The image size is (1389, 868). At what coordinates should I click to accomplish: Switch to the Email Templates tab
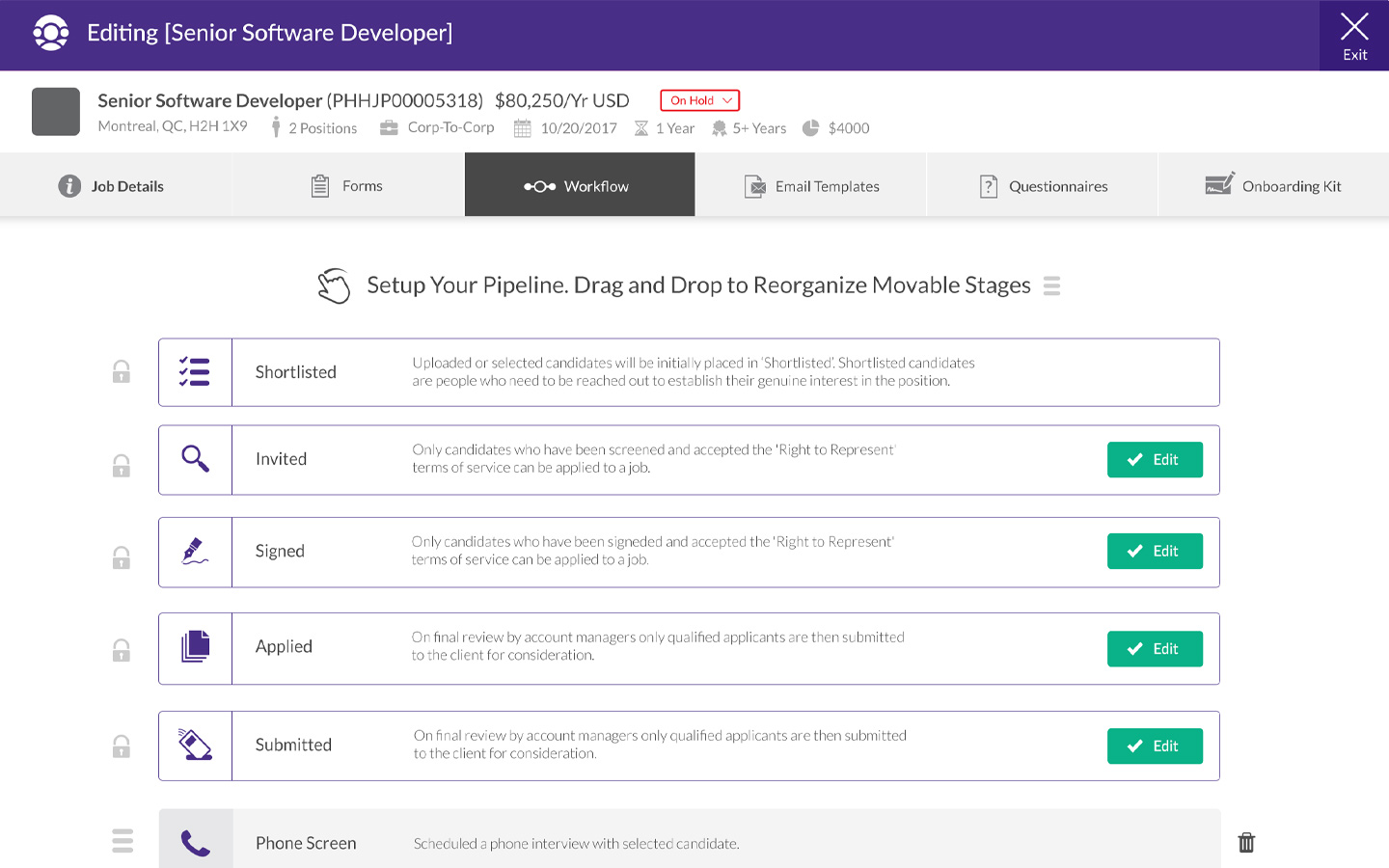[811, 186]
